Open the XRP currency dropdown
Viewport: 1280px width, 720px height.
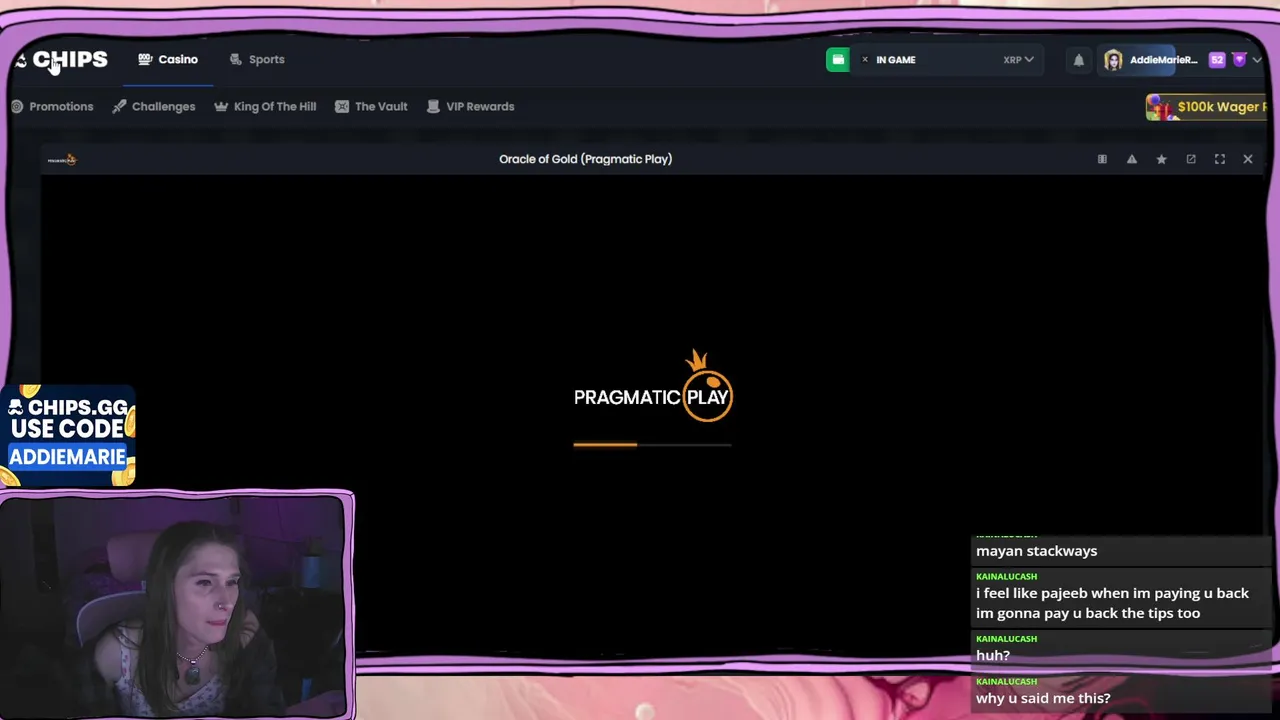point(1018,60)
